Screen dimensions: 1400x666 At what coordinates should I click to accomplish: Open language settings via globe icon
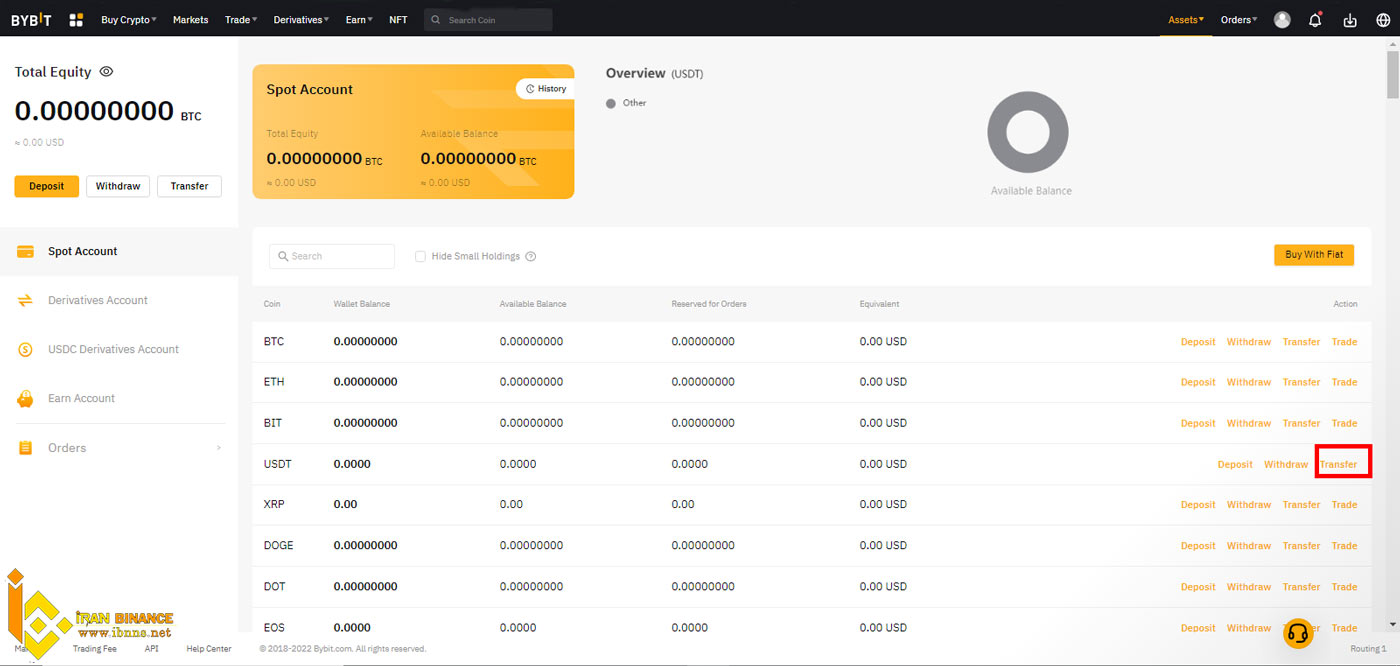click(1383, 20)
